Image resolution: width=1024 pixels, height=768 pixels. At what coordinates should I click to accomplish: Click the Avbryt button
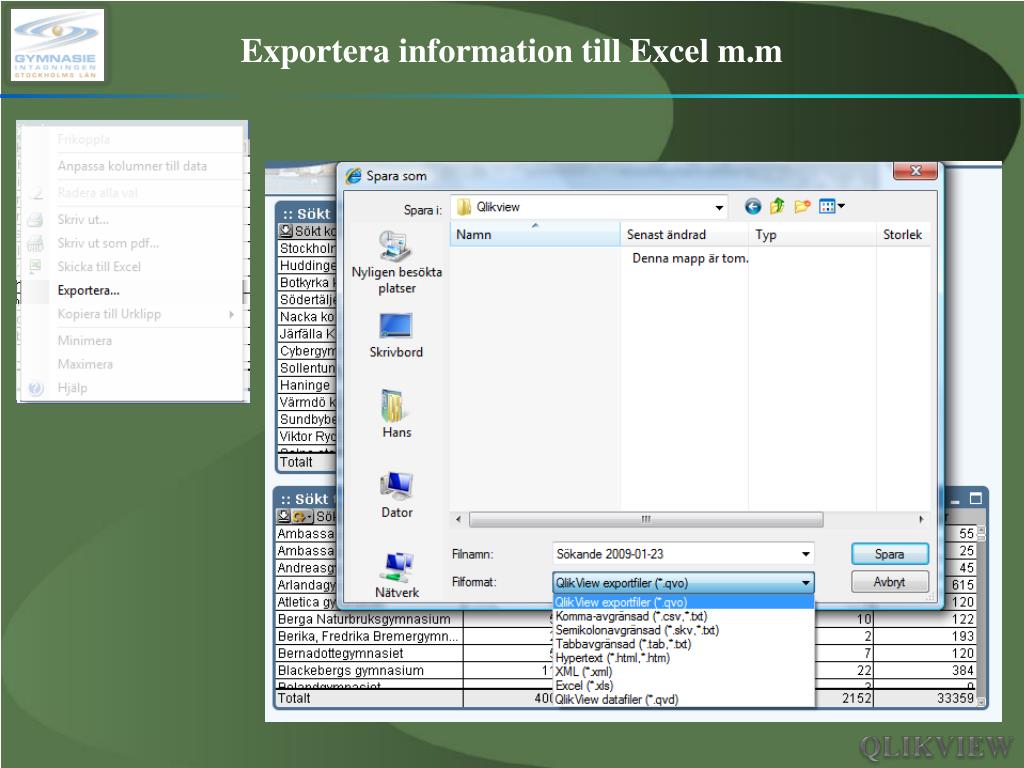coord(889,581)
